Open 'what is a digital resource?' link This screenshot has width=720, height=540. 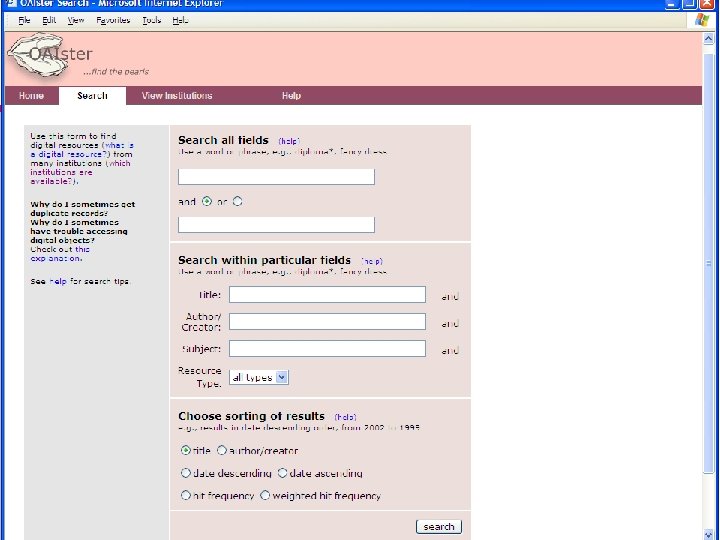pos(82,150)
